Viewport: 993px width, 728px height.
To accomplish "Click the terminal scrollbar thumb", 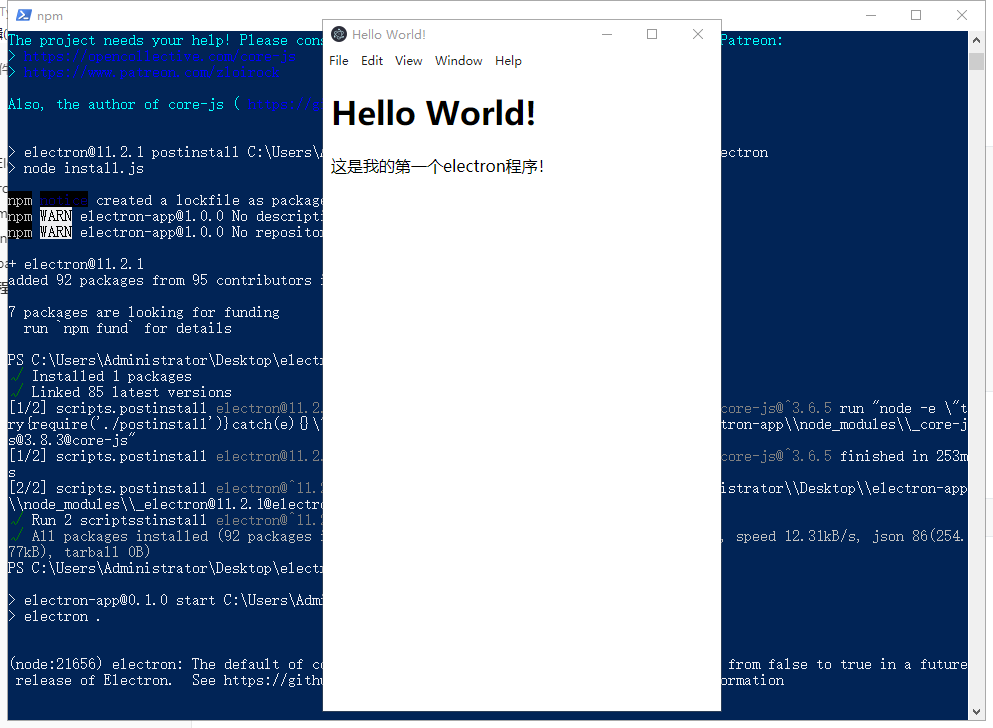I will 976,62.
